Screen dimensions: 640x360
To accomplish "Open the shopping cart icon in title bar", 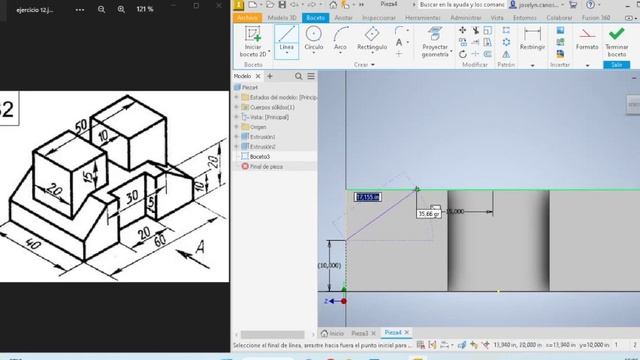I will [573, 4].
